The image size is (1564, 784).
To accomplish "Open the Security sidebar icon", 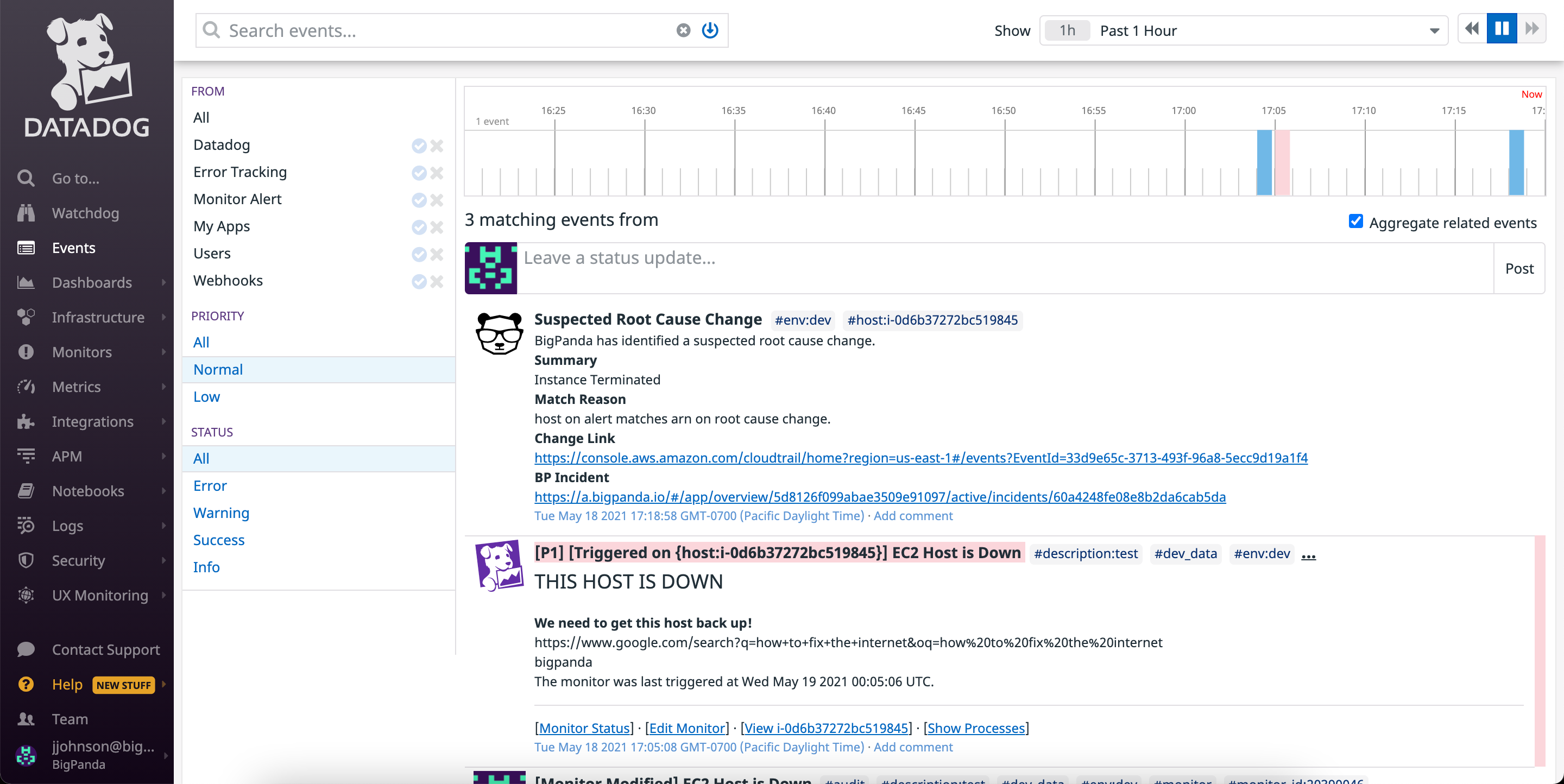I will [x=26, y=560].
